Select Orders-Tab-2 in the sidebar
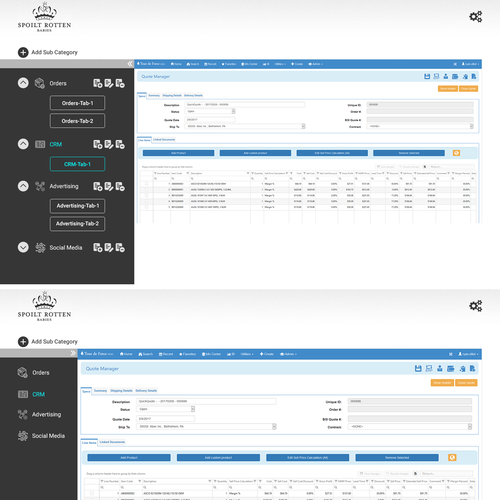 coord(77,121)
